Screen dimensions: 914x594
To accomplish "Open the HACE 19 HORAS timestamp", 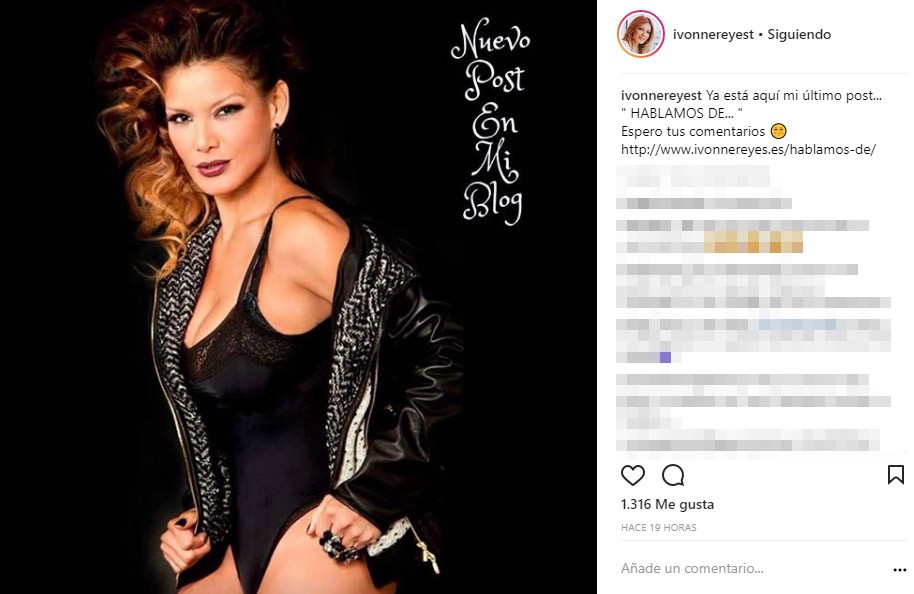I will click(x=659, y=528).
